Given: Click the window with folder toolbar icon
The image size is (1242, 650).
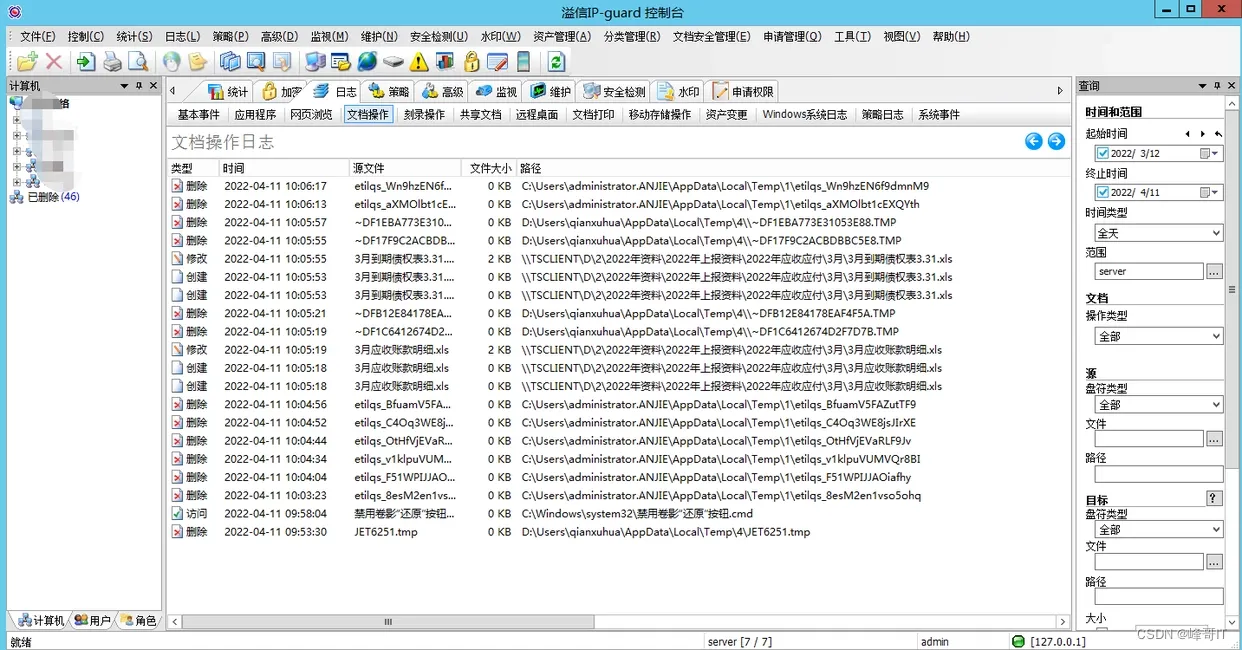Looking at the screenshot, I should coord(341,61).
